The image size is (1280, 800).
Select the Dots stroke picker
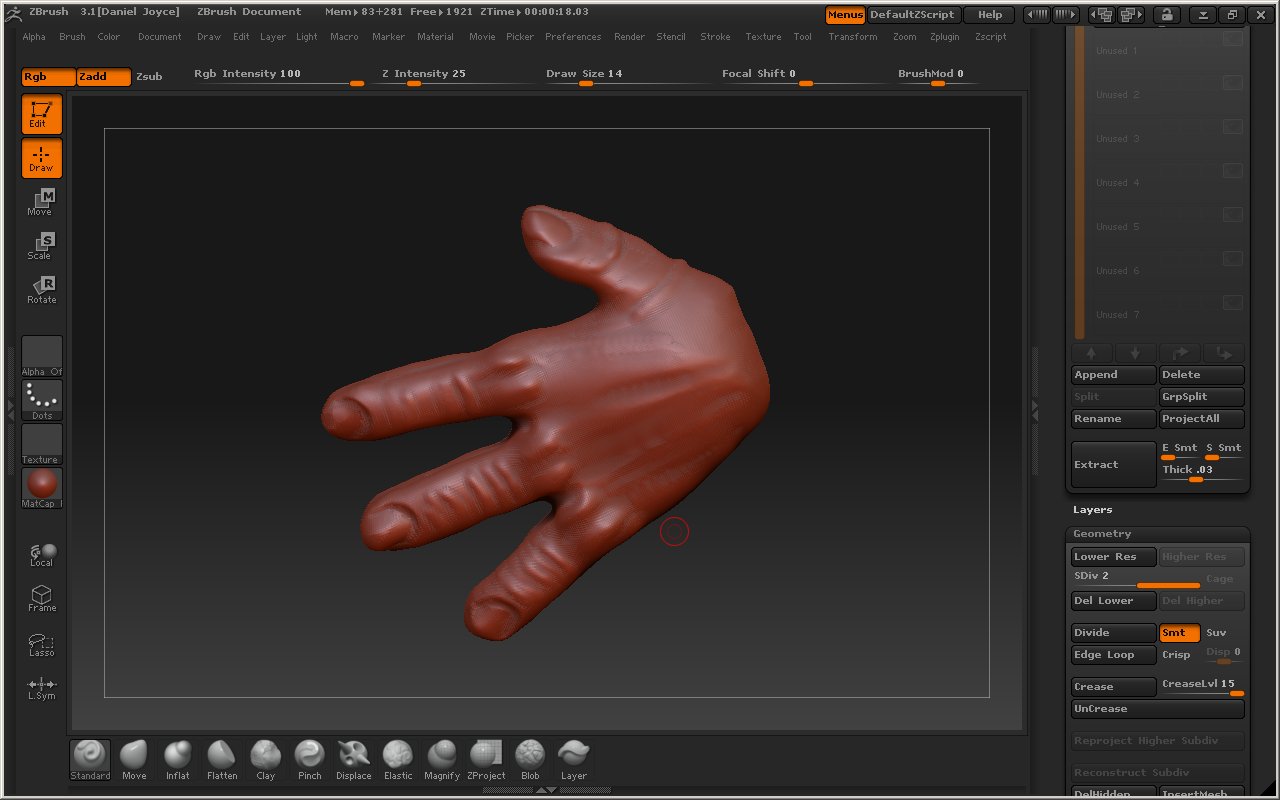41,399
